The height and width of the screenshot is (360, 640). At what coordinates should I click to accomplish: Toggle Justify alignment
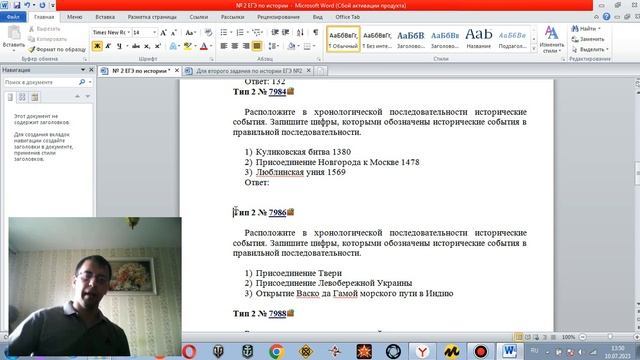coord(257,46)
